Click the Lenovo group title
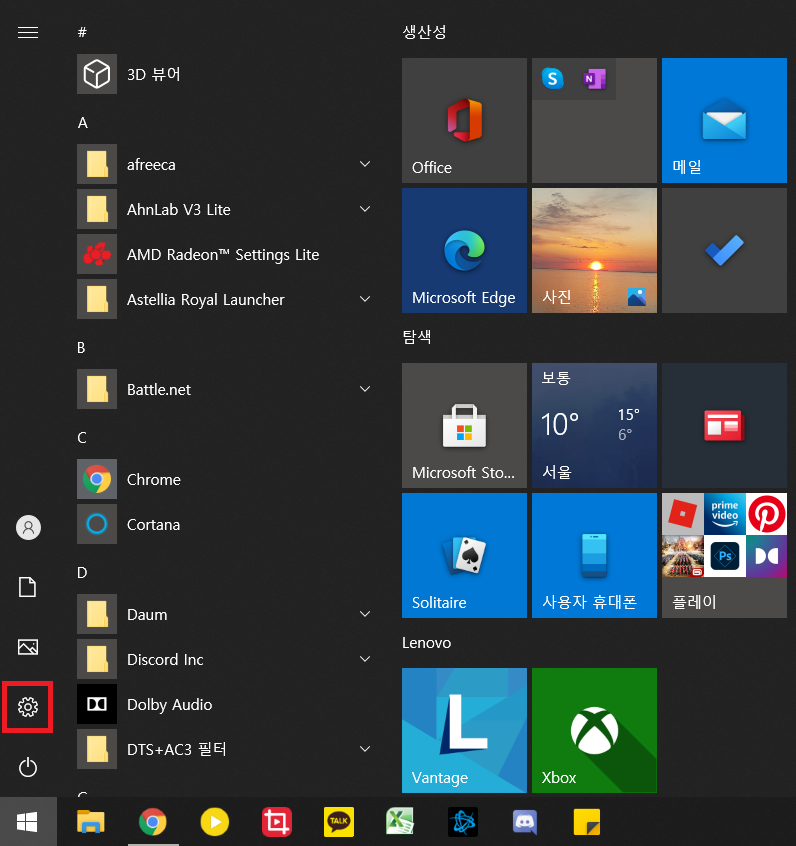 (x=426, y=643)
